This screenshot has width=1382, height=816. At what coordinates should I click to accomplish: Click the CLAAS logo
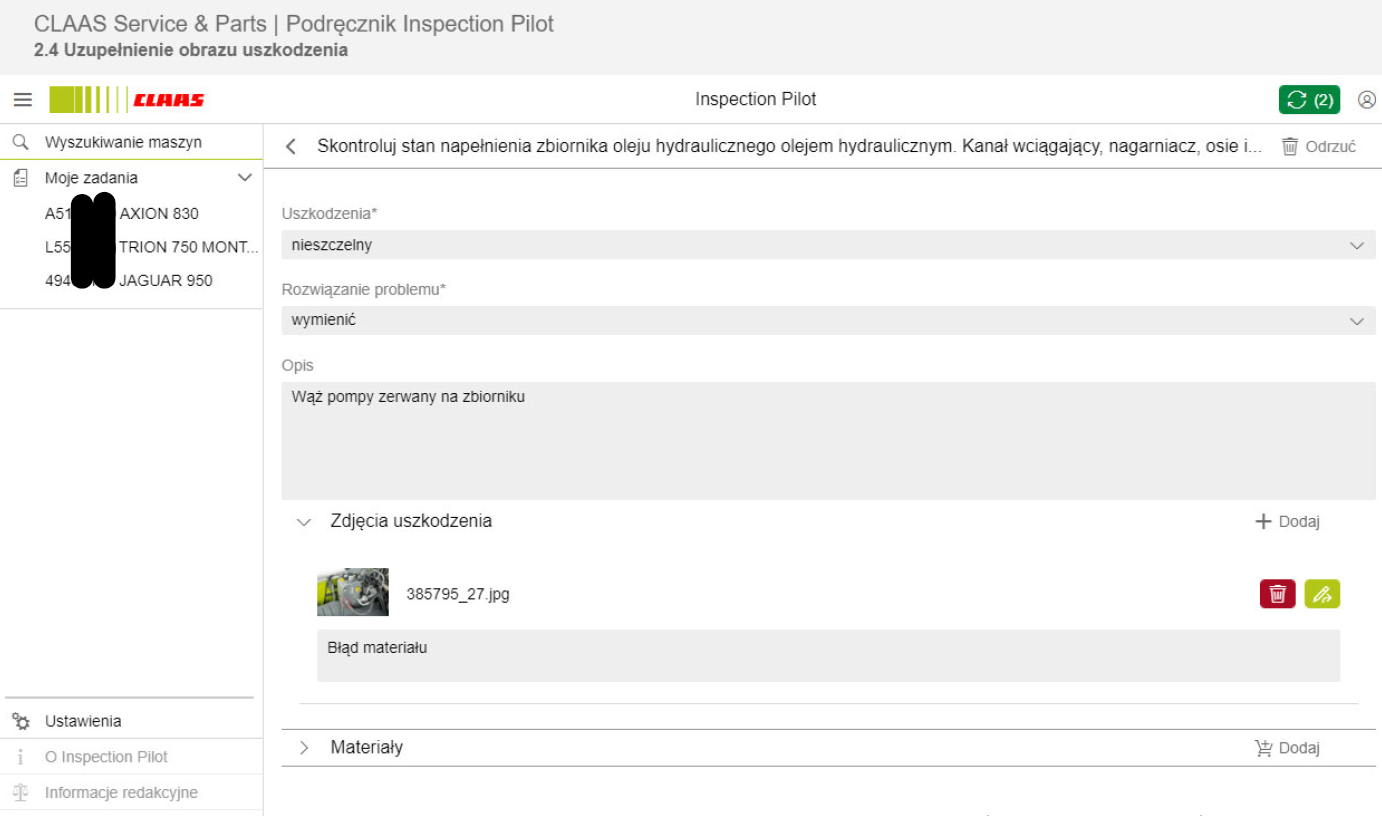pos(127,100)
